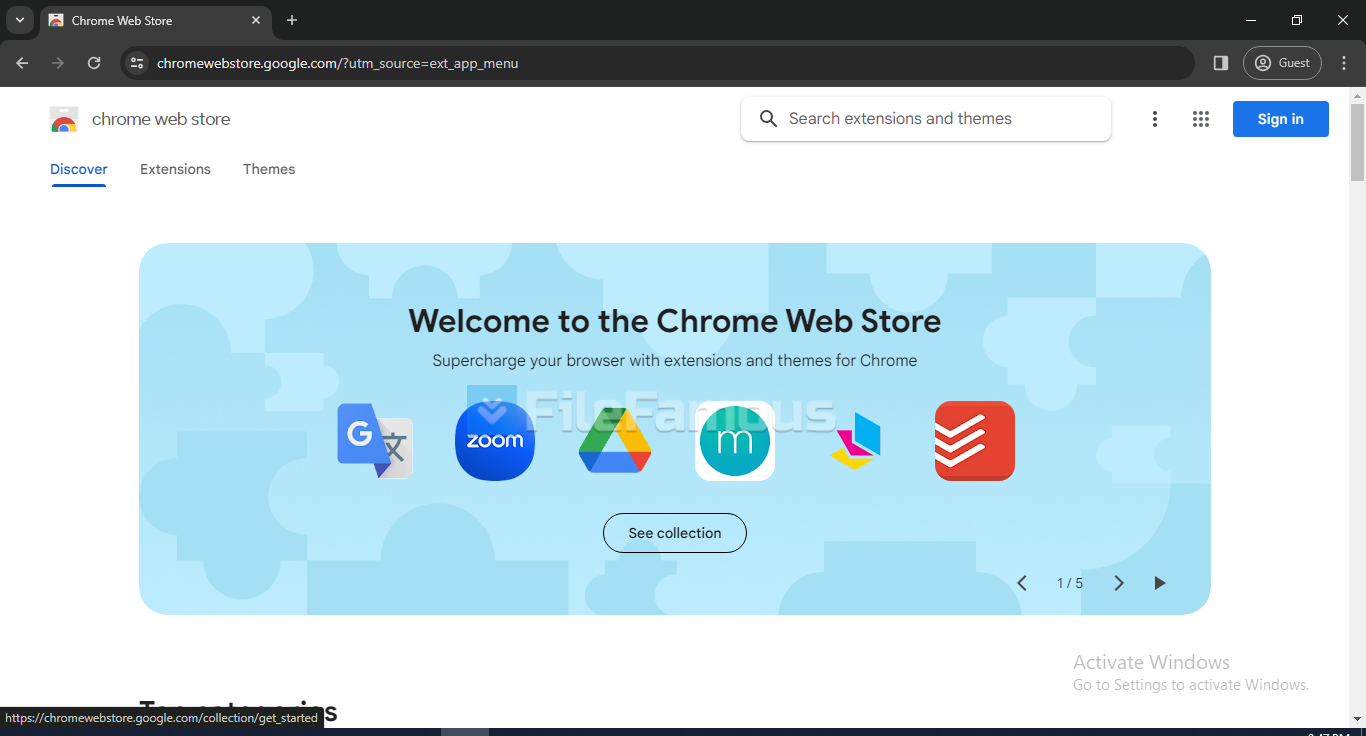Image resolution: width=1366 pixels, height=736 pixels.
Task: Click the address bar URL
Action: (337, 63)
